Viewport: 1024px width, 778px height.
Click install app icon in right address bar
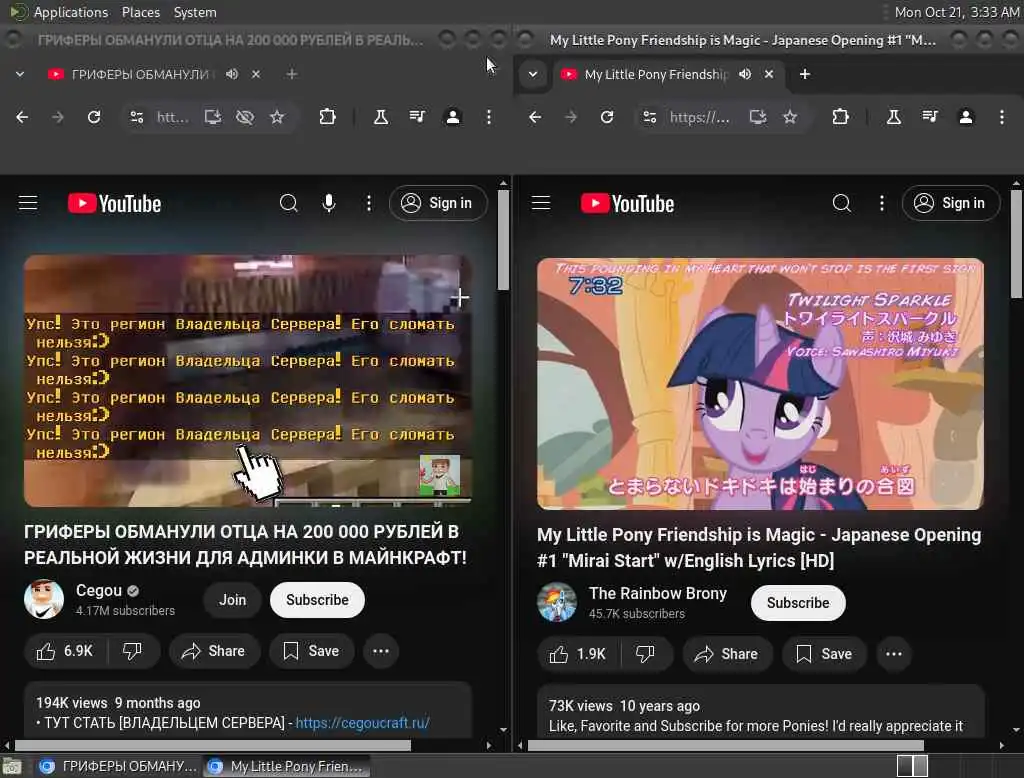coord(758,117)
